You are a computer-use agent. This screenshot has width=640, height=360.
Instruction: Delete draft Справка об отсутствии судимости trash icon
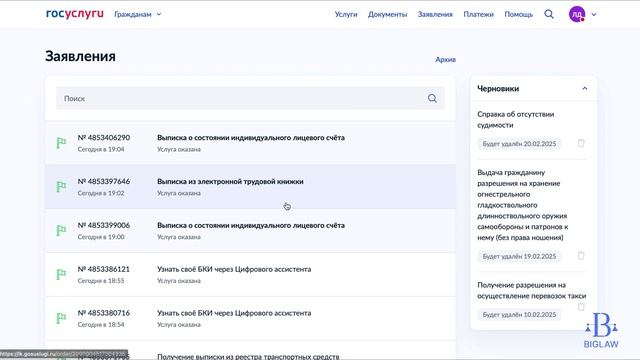point(581,143)
